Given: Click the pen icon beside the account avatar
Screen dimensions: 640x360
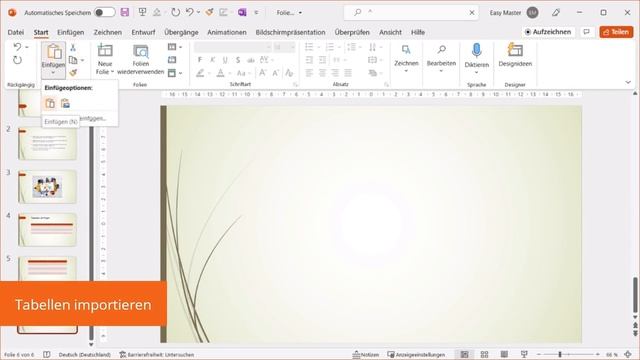Looking at the screenshot, I should [556, 13].
